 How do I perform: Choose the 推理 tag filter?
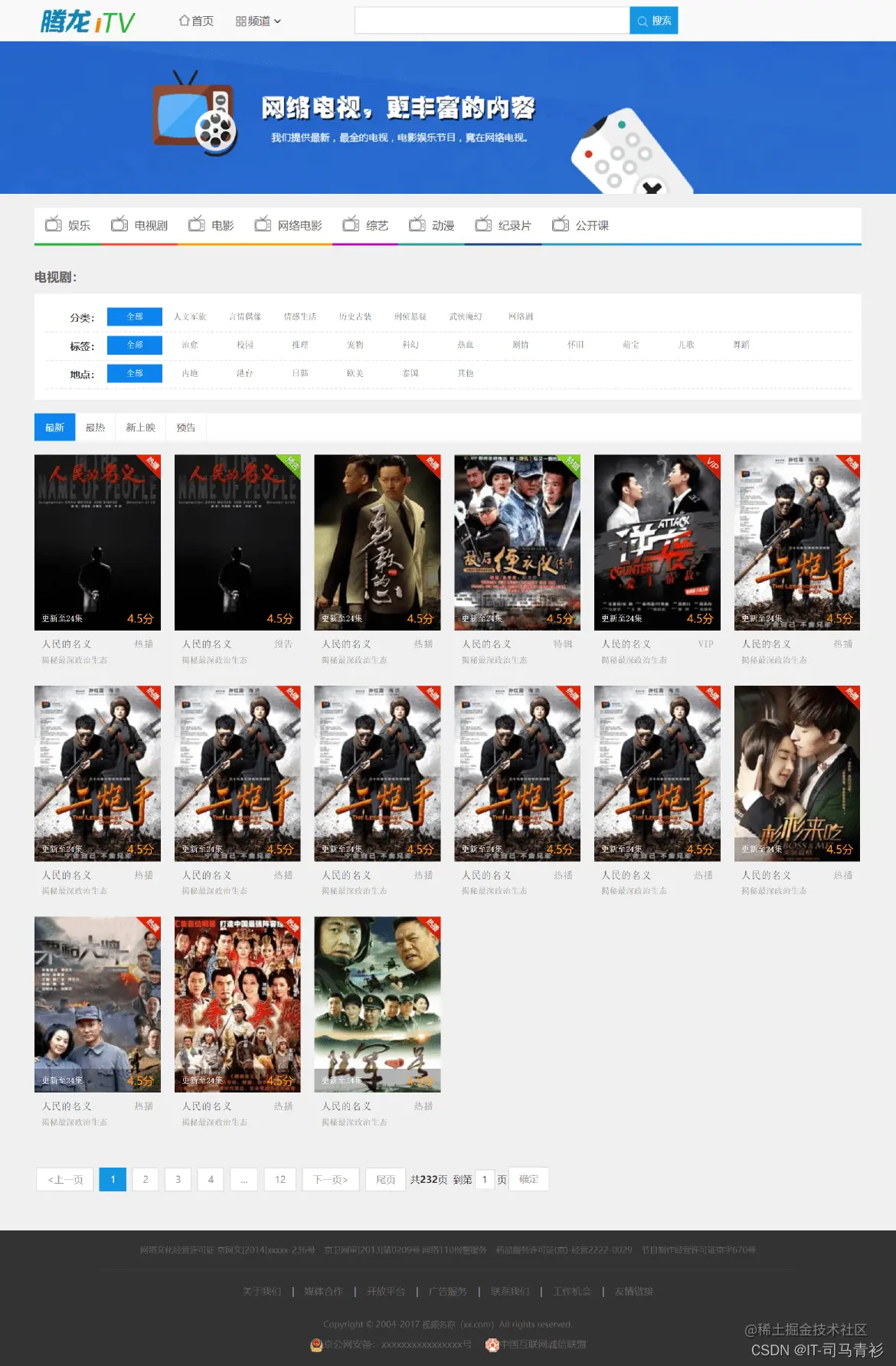(300, 345)
